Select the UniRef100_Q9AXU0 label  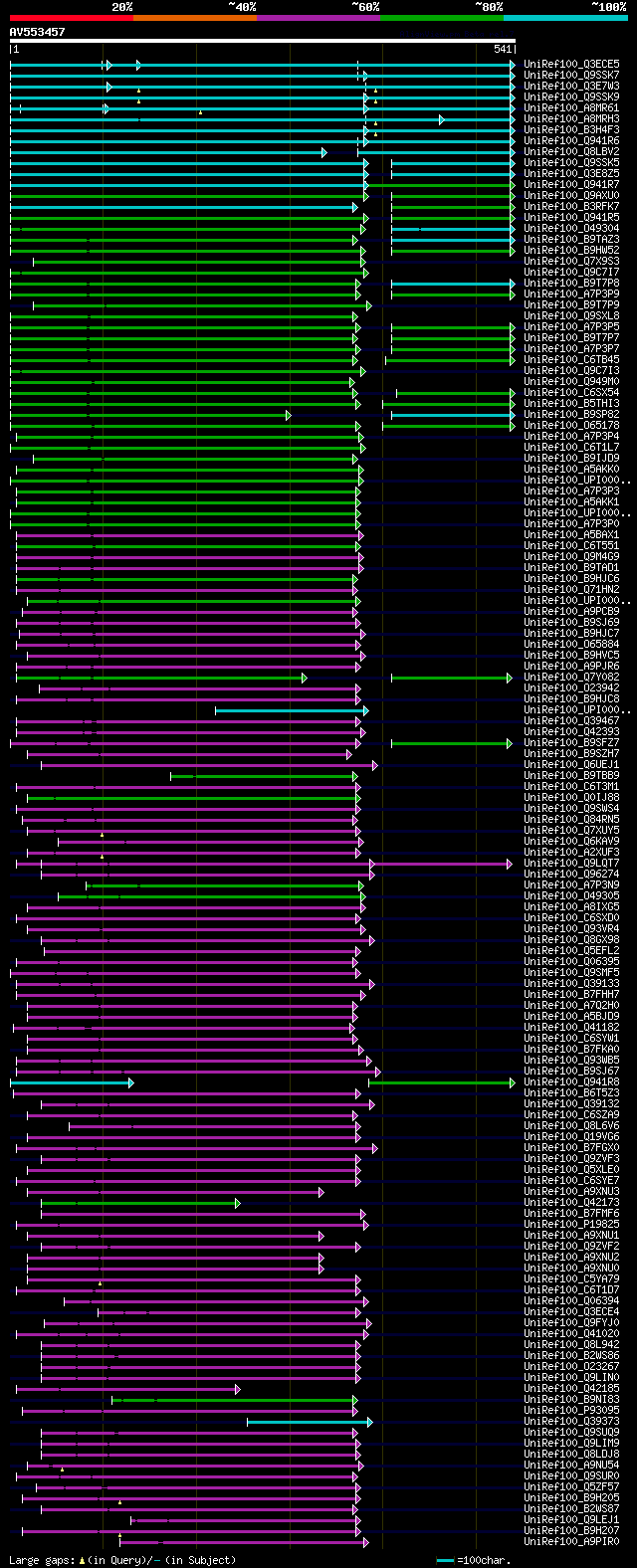point(571,196)
